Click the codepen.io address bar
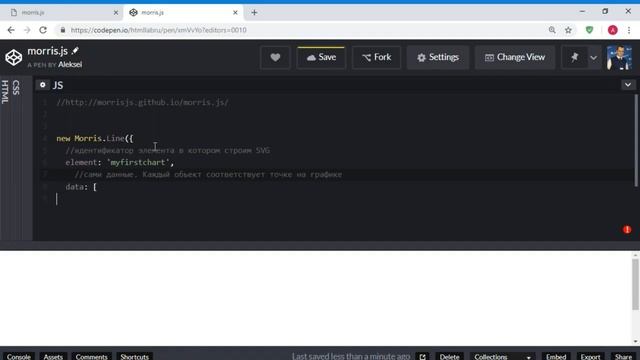Viewport: 640px width, 360px height. click(x=302, y=30)
